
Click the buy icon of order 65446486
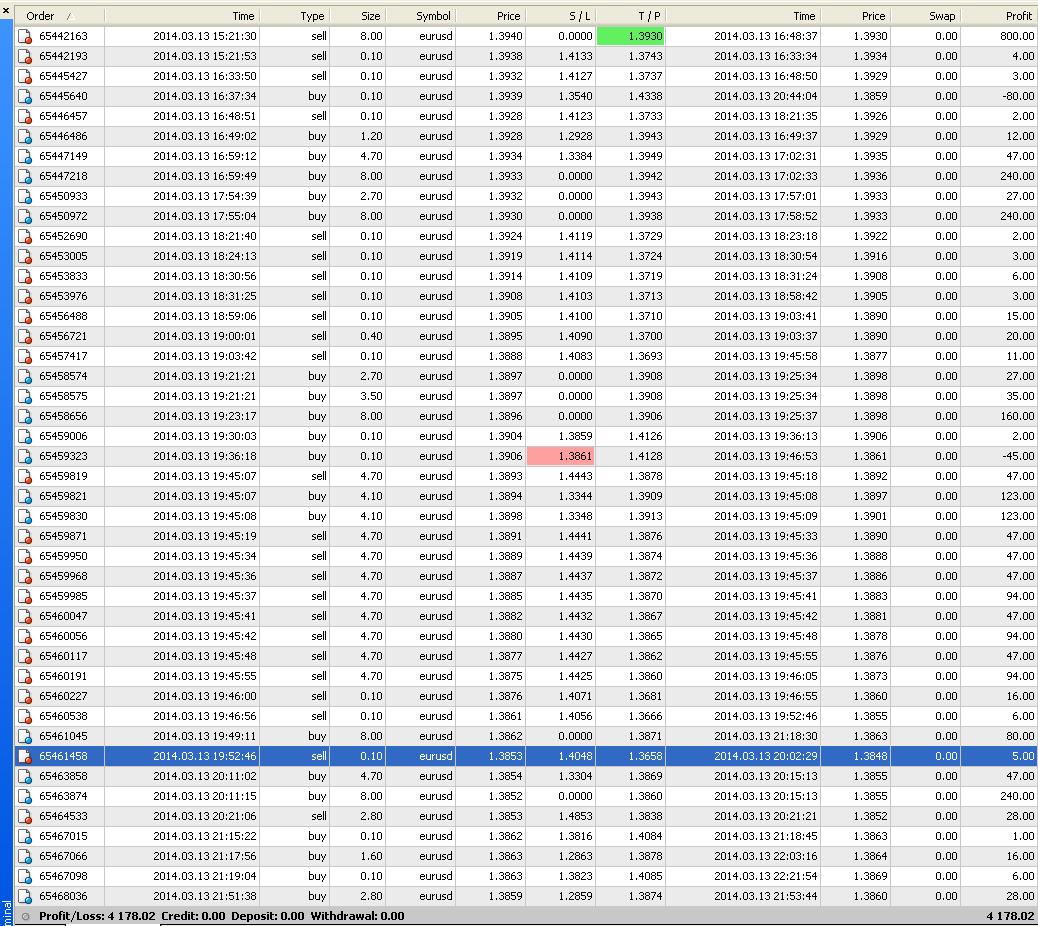pyautogui.click(x=24, y=136)
